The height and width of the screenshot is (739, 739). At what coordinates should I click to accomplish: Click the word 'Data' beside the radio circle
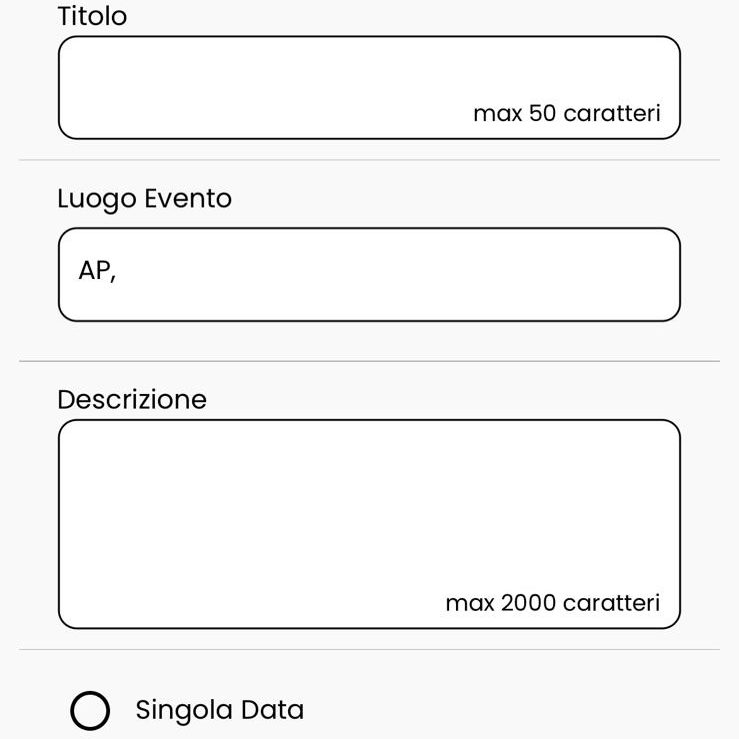(272, 710)
